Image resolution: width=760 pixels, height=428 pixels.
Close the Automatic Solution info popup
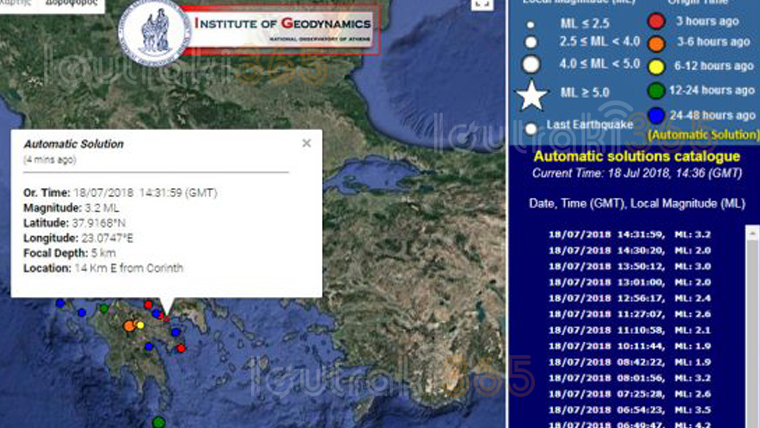306,143
